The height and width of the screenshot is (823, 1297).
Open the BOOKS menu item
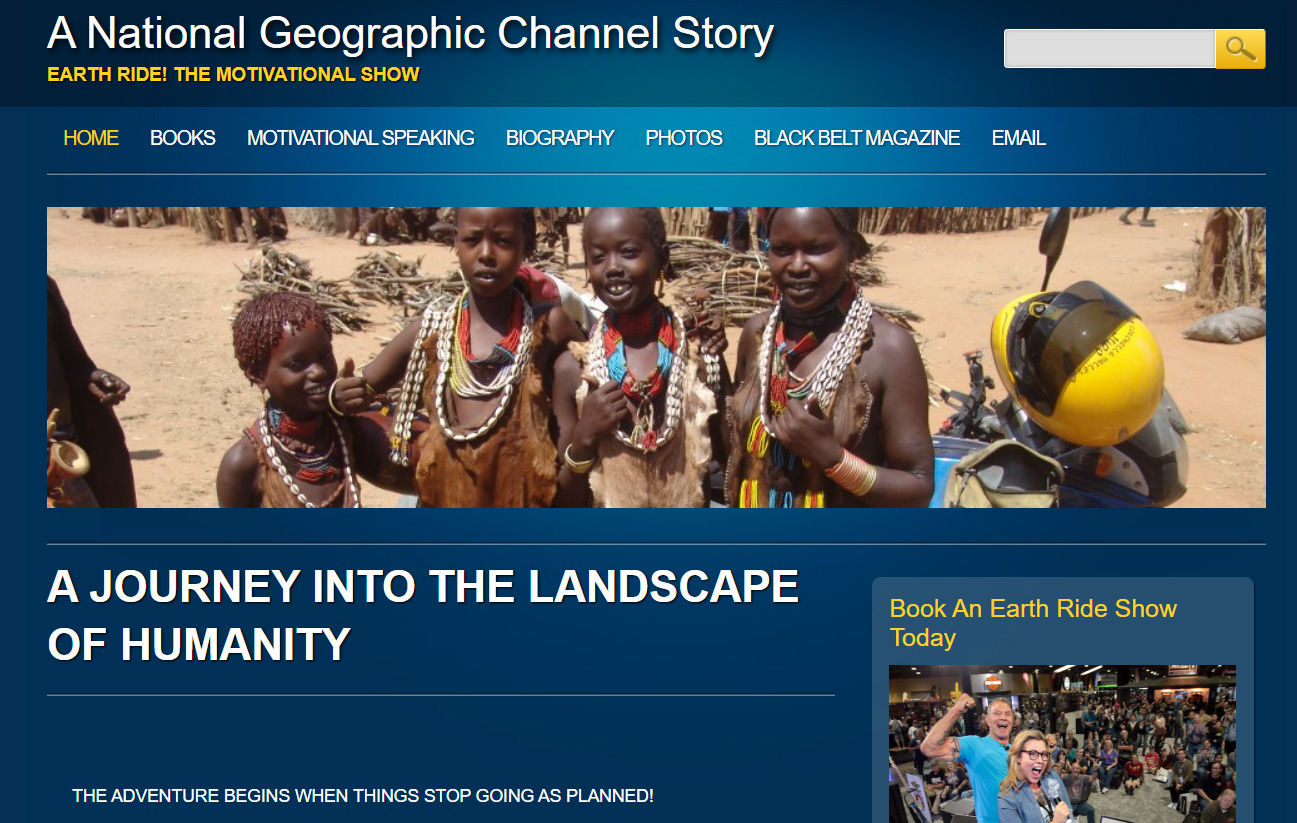tap(183, 138)
